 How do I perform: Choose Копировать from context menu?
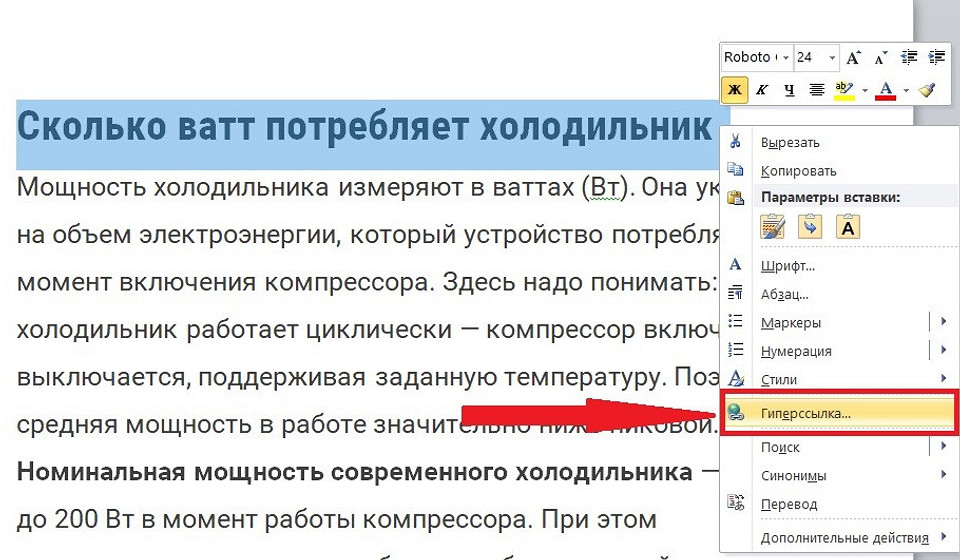coord(798,171)
